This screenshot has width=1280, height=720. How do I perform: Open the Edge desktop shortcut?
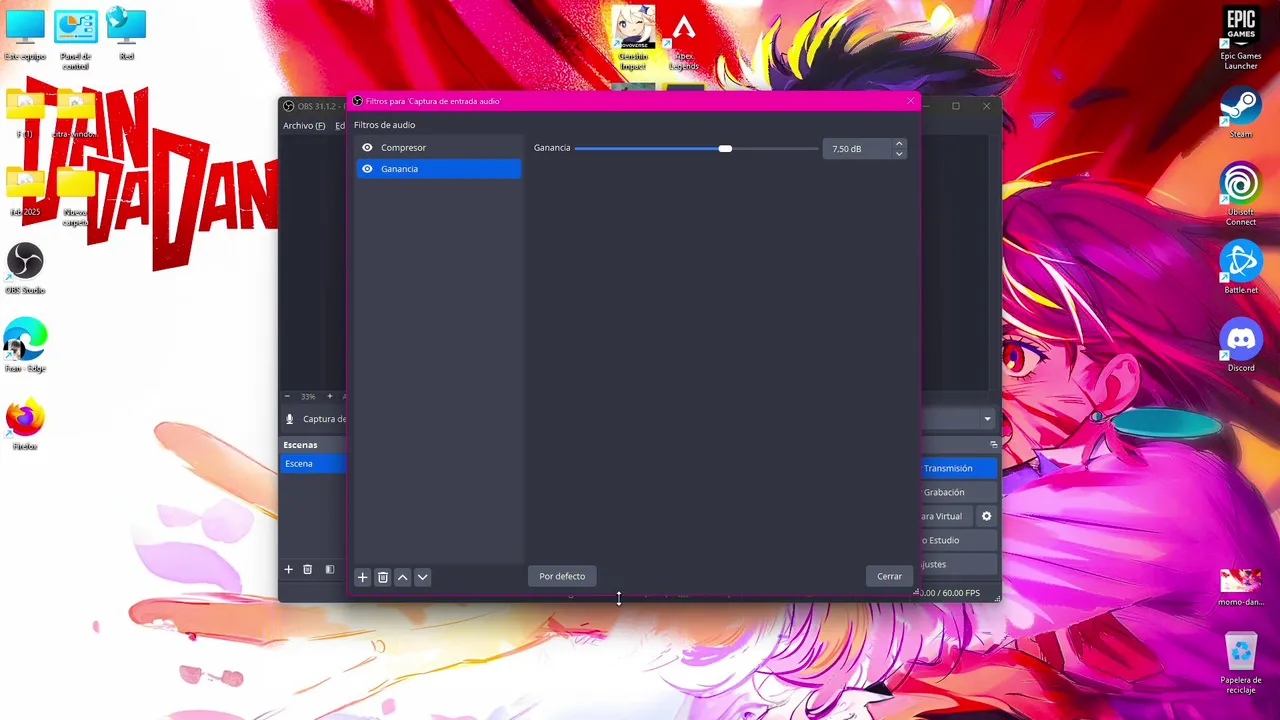click(25, 346)
